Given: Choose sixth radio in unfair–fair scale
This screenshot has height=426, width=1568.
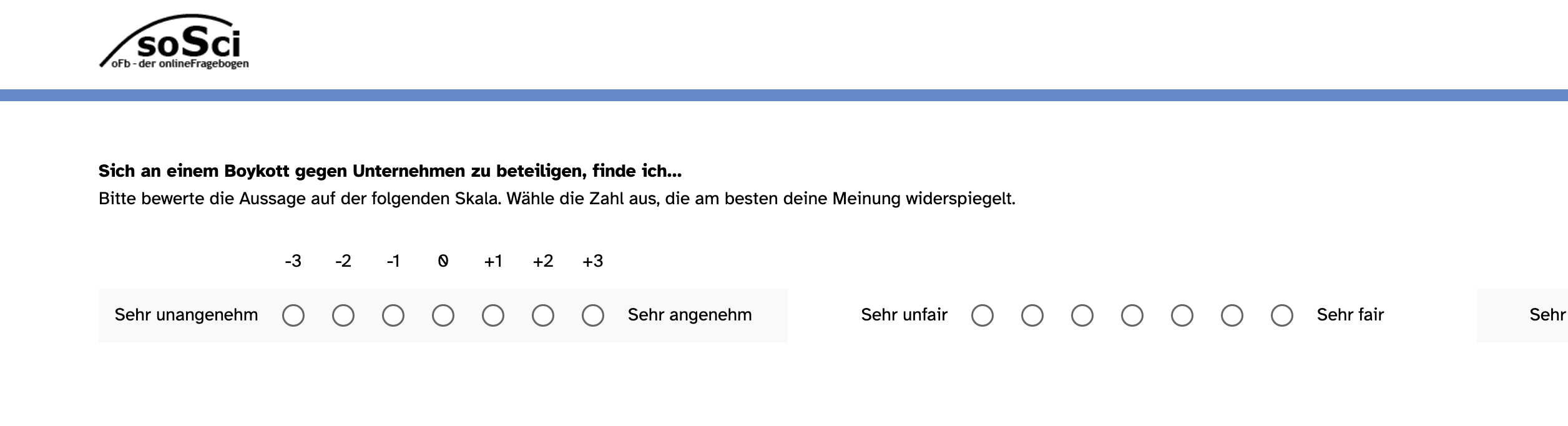Looking at the screenshot, I should pos(1232,315).
